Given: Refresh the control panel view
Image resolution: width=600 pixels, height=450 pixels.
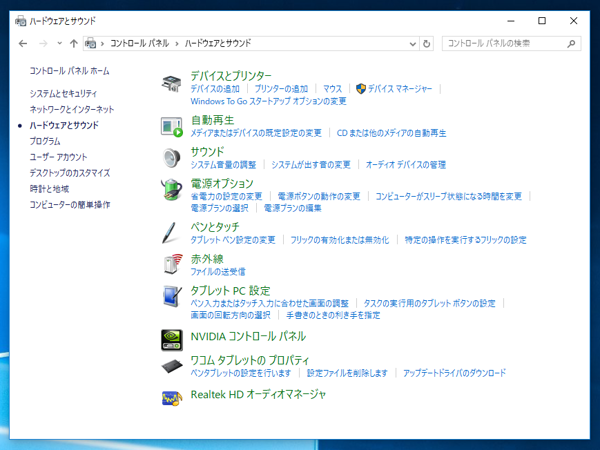Looking at the screenshot, I should [426, 44].
